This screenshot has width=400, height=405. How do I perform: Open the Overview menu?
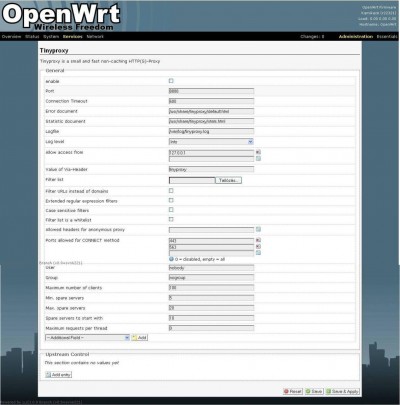pos(11,37)
